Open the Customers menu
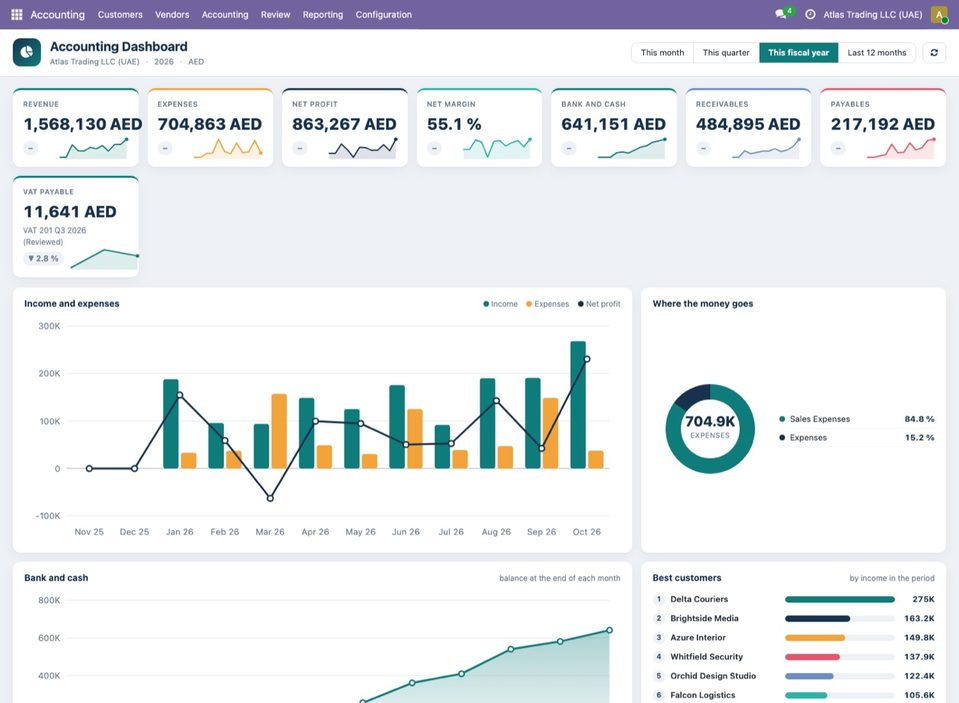The image size is (959, 703). click(120, 14)
